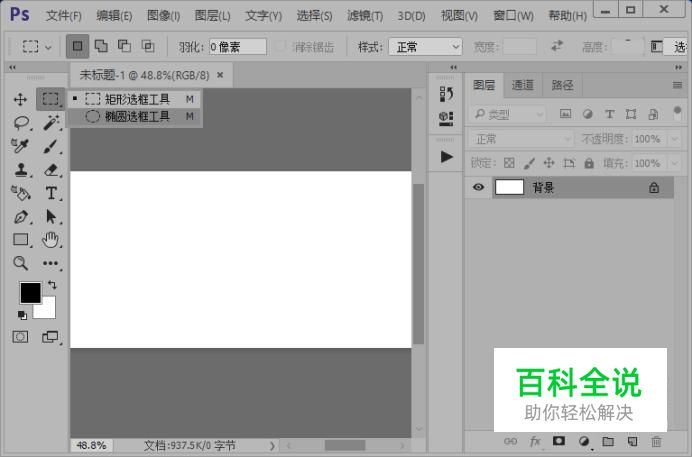This screenshot has width=692, height=457.
Task: Select the Move tool
Action: (20, 99)
